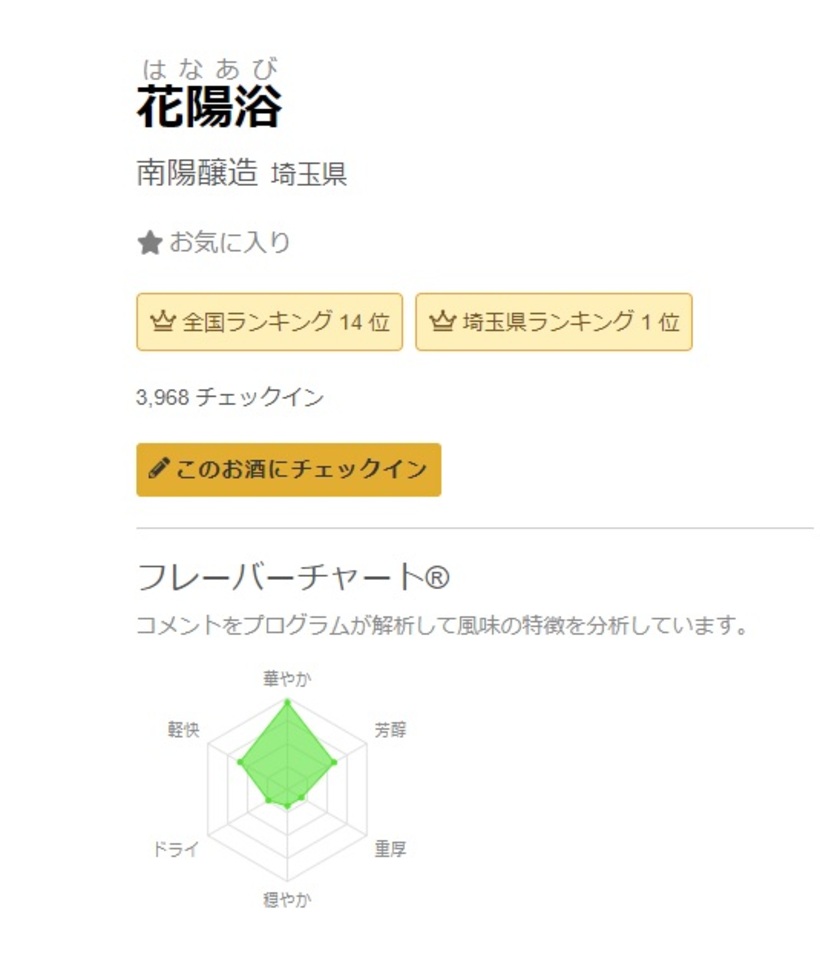Click the 花陽浴 sake title

click(209, 106)
